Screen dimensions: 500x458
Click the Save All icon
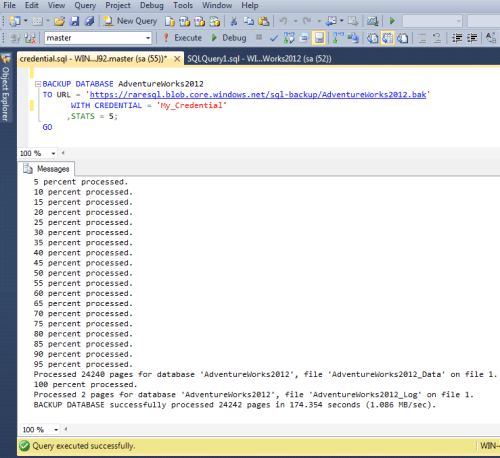pyautogui.click(x=89, y=21)
